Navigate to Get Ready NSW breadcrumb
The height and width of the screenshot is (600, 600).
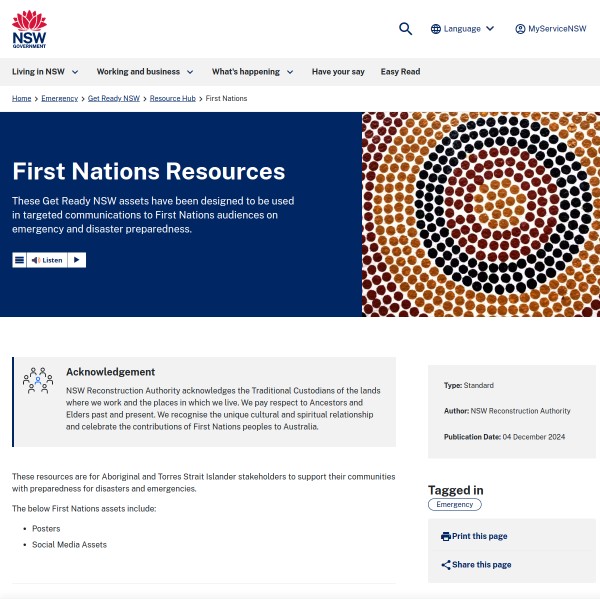point(114,99)
